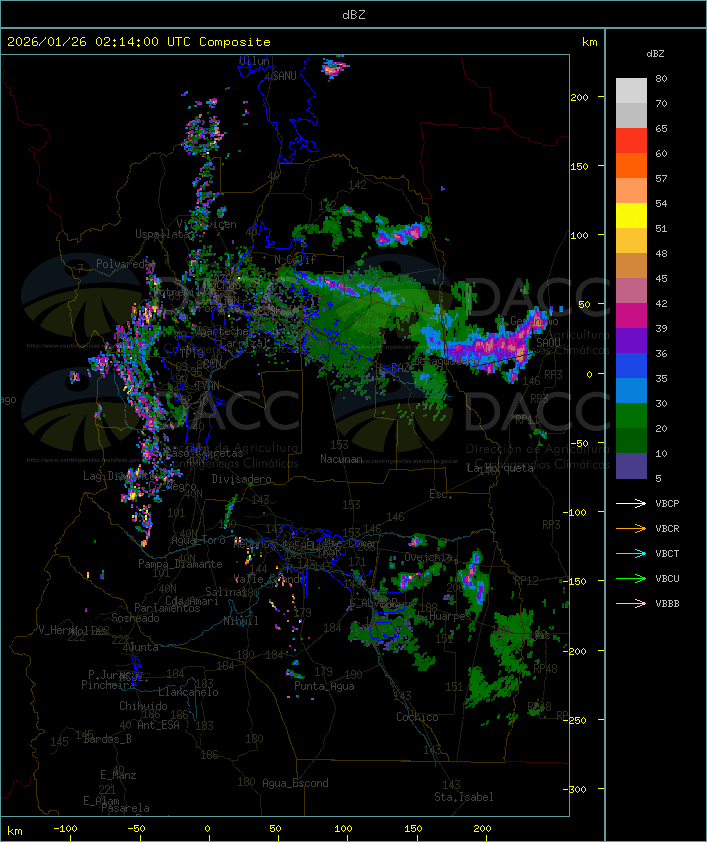Click the 200 tick on the vertical axis
Image resolution: width=707 pixels, height=842 pixels.
pos(579,97)
